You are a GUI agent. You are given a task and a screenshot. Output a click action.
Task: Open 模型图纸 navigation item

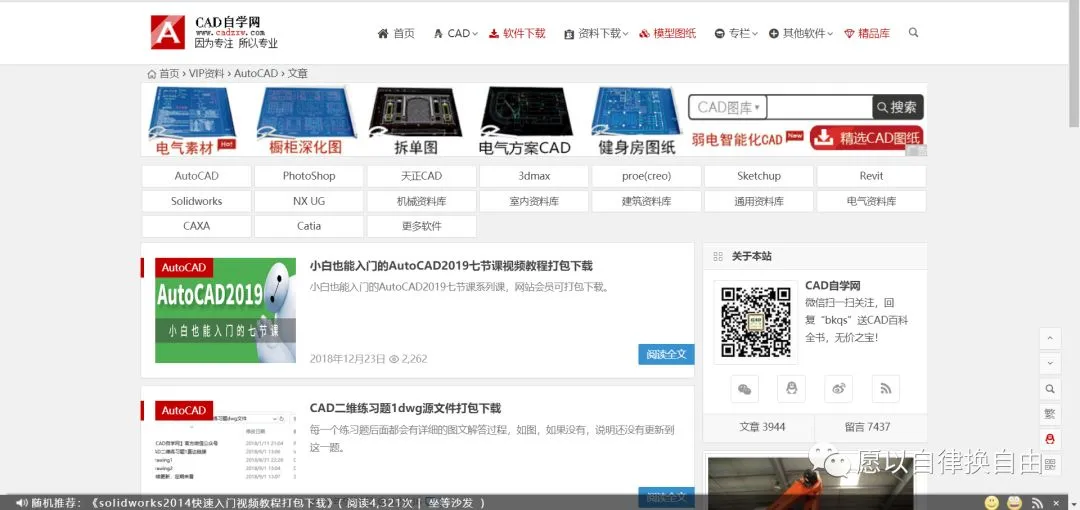point(667,33)
